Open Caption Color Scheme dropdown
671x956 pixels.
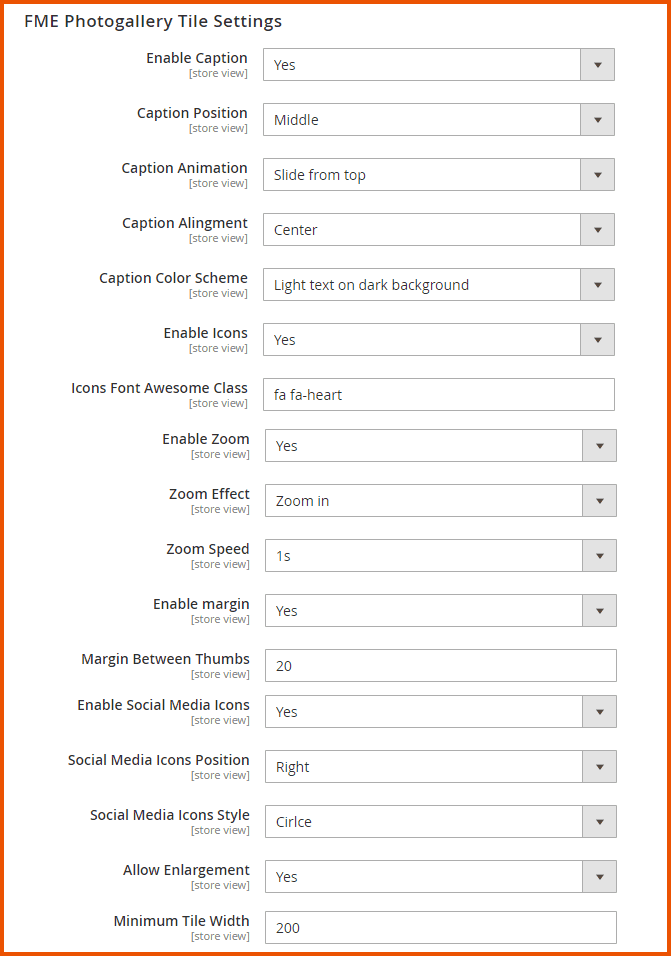pos(438,285)
